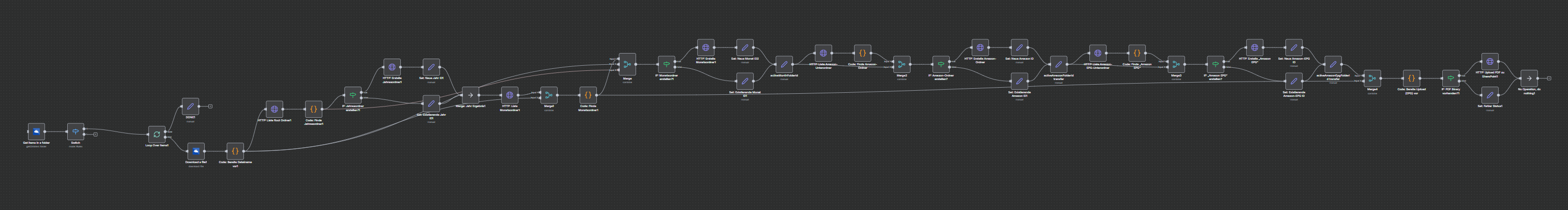Select the 'IF: Jahresordner erstellen?1' node
Screen dimensions: 1568x210
[352, 95]
